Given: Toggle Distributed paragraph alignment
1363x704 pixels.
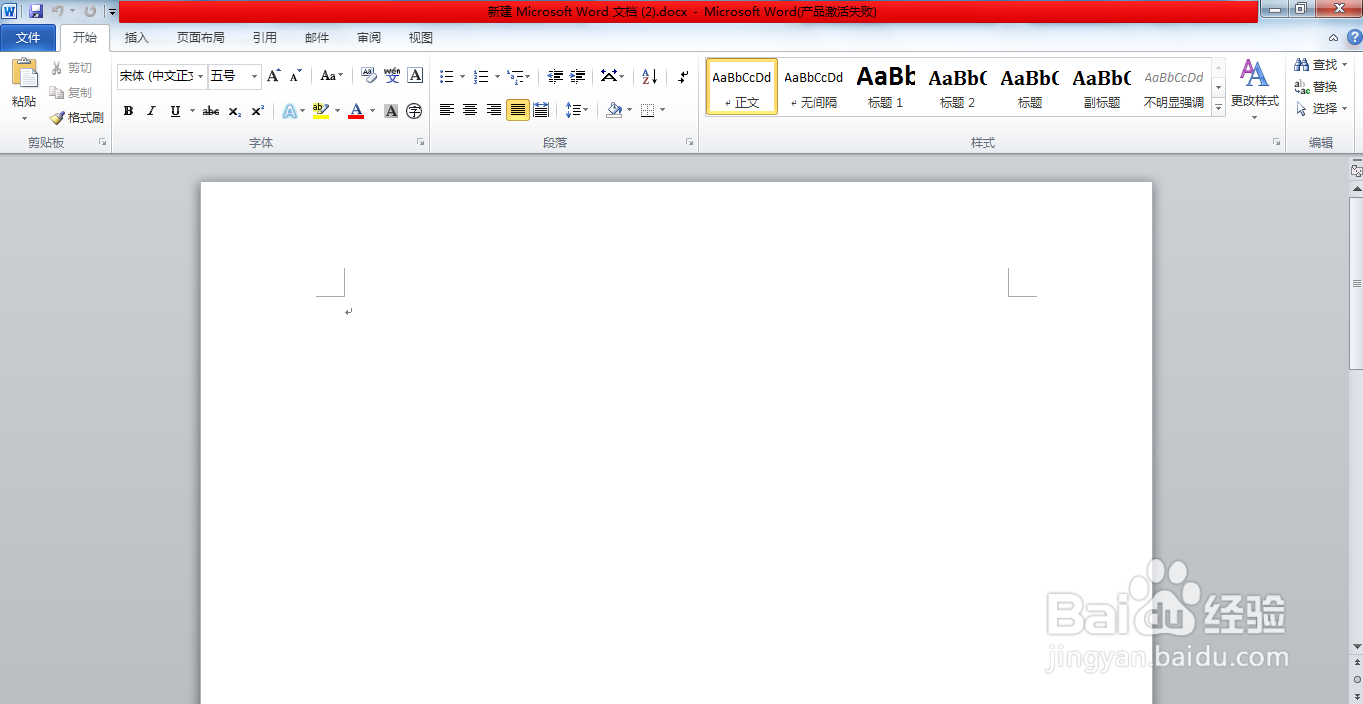Looking at the screenshot, I should (x=541, y=110).
